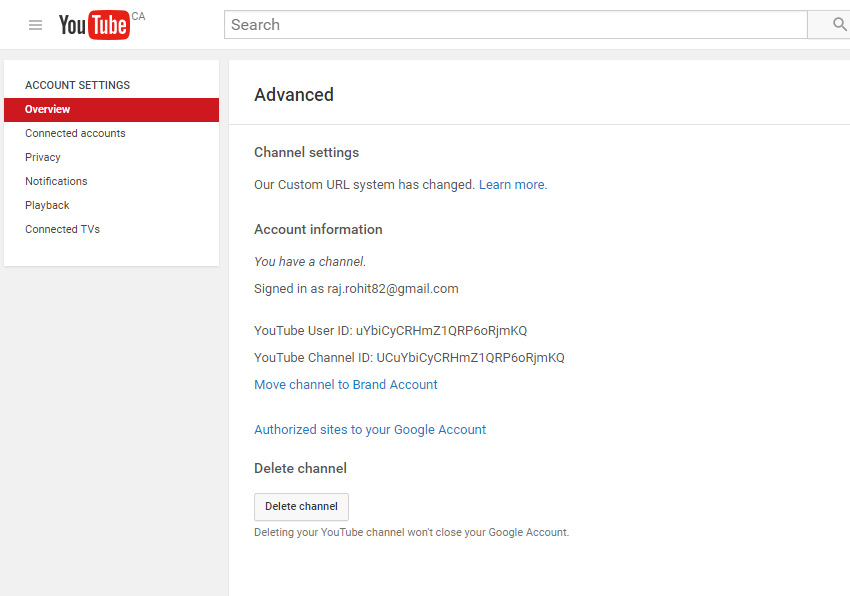This screenshot has height=596, width=850.
Task: Click the Google Account deletion note text
Action: pos(411,533)
